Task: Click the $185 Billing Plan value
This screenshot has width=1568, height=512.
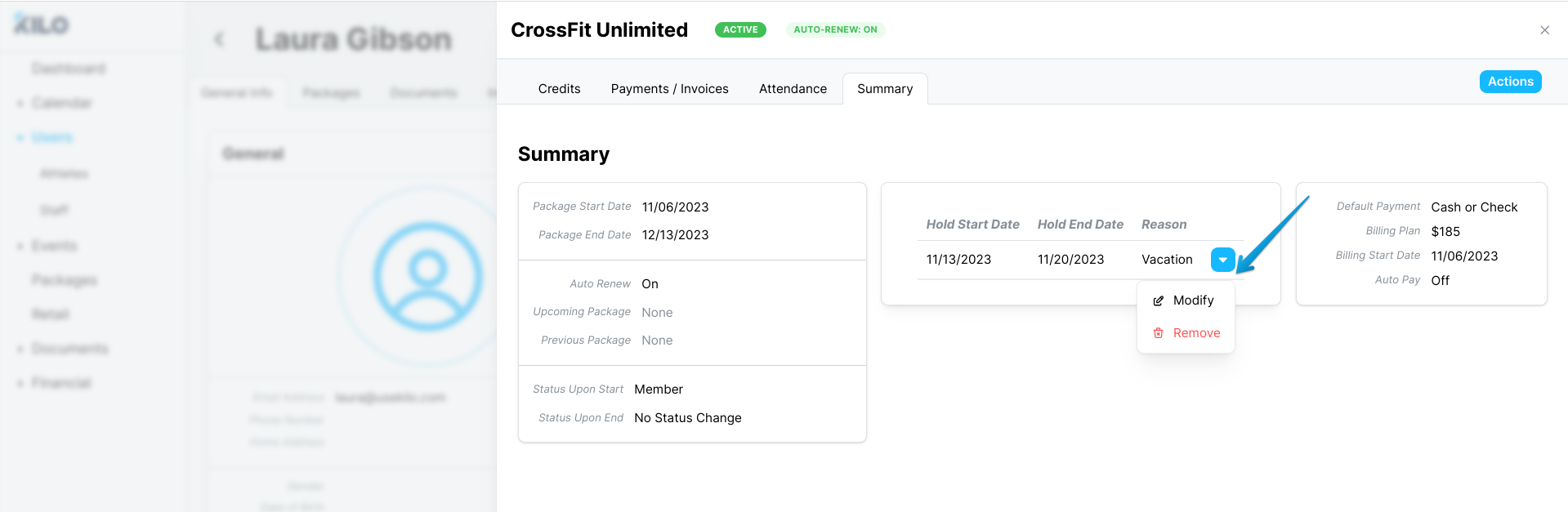Action: coord(1445,232)
